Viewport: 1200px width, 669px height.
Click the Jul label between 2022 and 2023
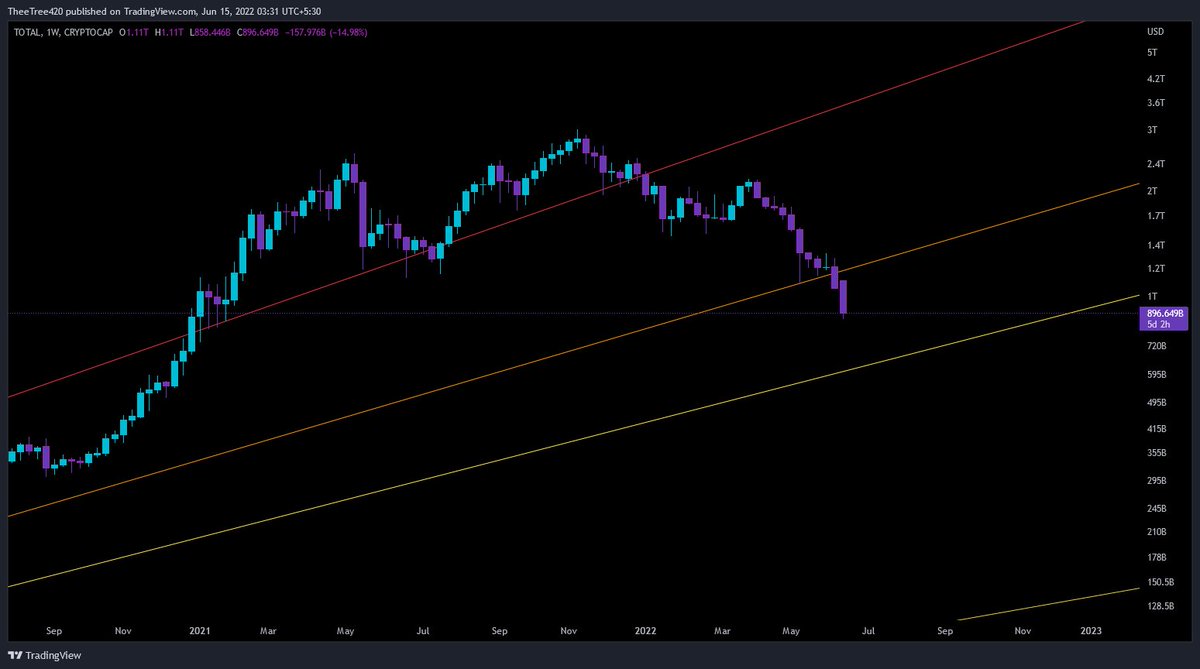869,631
